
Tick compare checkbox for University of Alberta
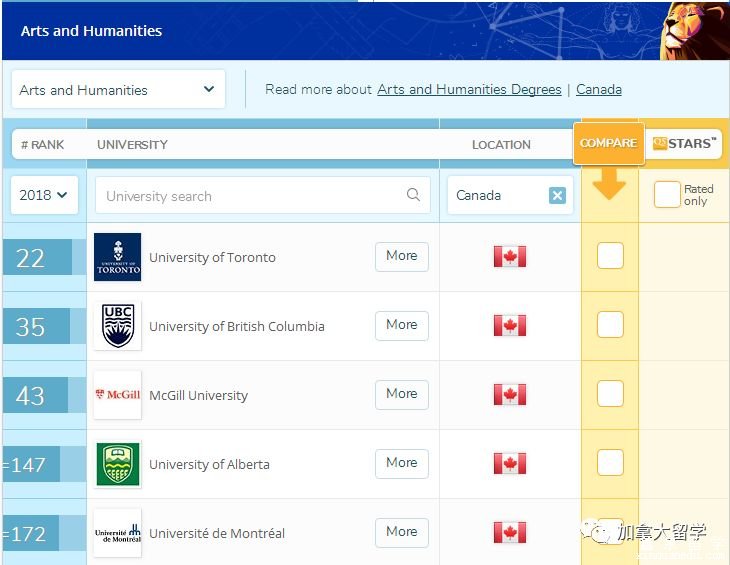(610, 462)
